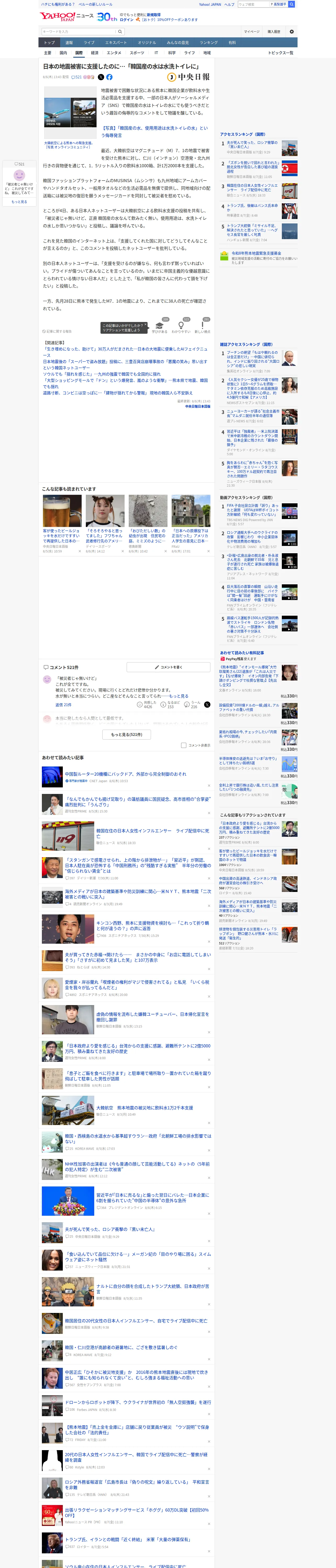
Task: Share the article on Facebook
Action: (109, 77)
